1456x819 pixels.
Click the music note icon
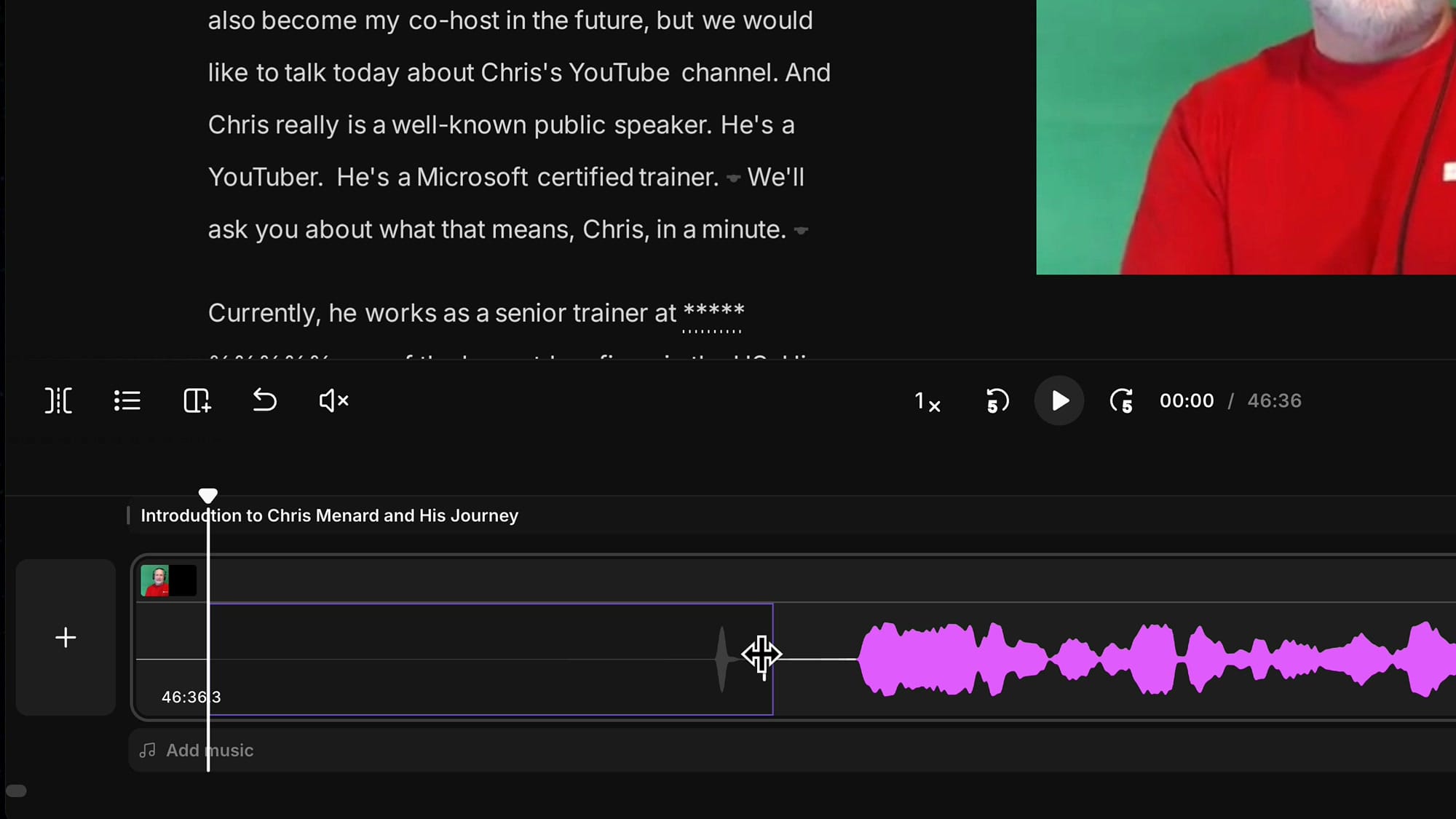(x=148, y=751)
